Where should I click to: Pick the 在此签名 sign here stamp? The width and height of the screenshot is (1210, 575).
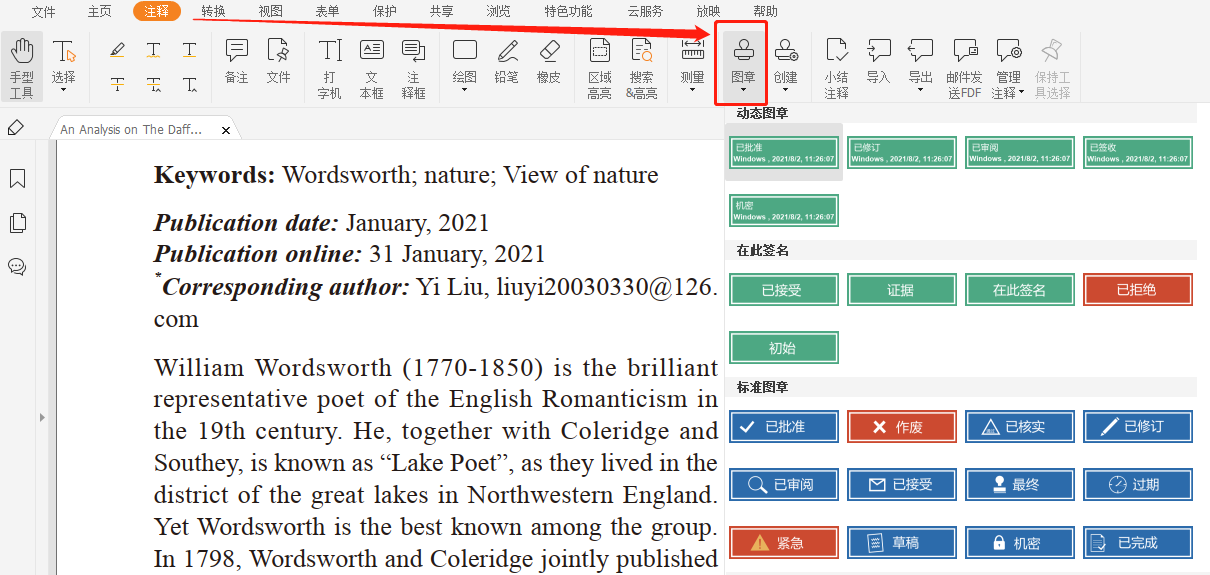pos(1019,290)
